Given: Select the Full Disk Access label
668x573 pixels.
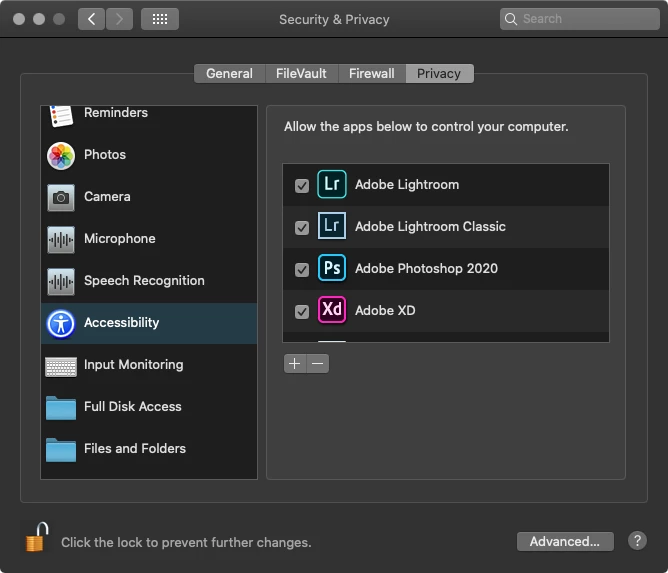Looking at the screenshot, I should coord(133,406).
